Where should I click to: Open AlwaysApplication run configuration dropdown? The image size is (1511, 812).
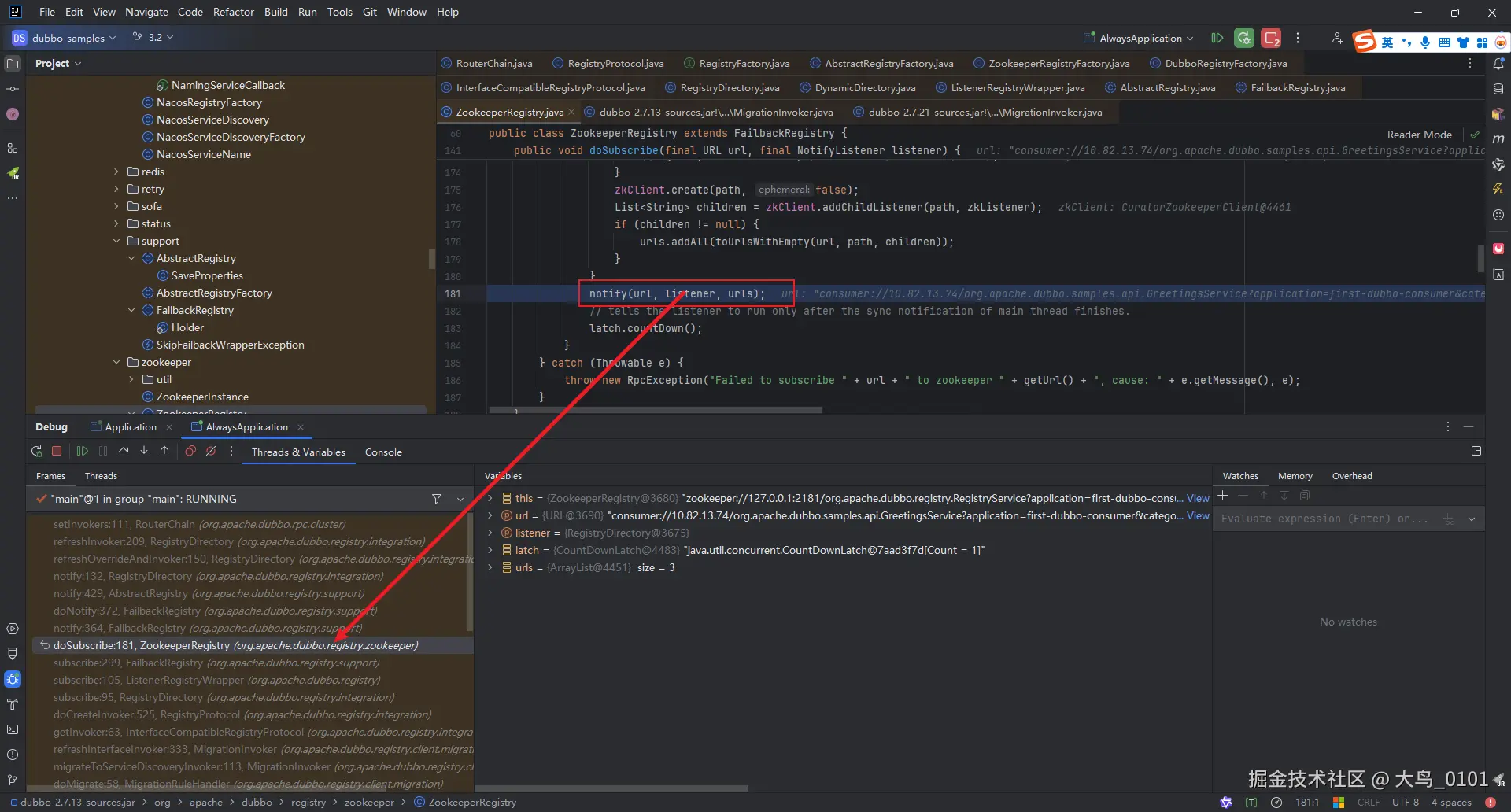(1138, 38)
